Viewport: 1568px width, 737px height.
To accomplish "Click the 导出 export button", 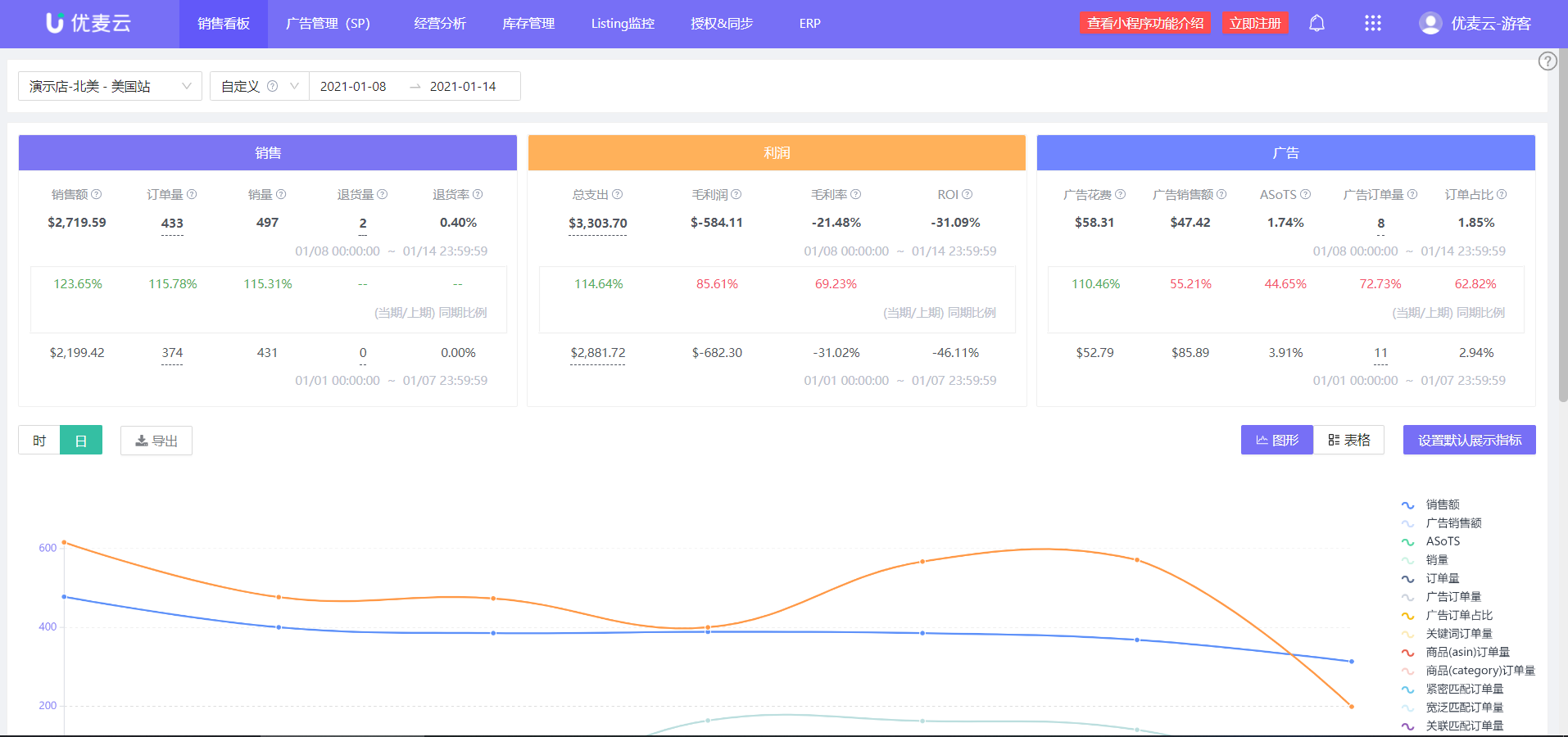I will 156,441.
